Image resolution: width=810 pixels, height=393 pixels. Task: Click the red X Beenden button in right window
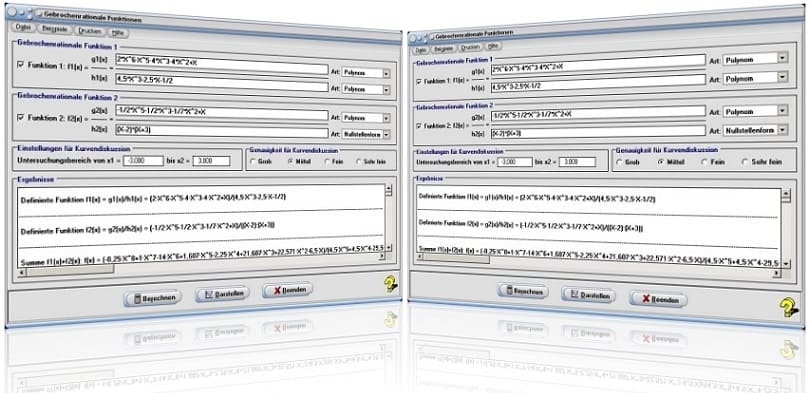click(x=658, y=298)
